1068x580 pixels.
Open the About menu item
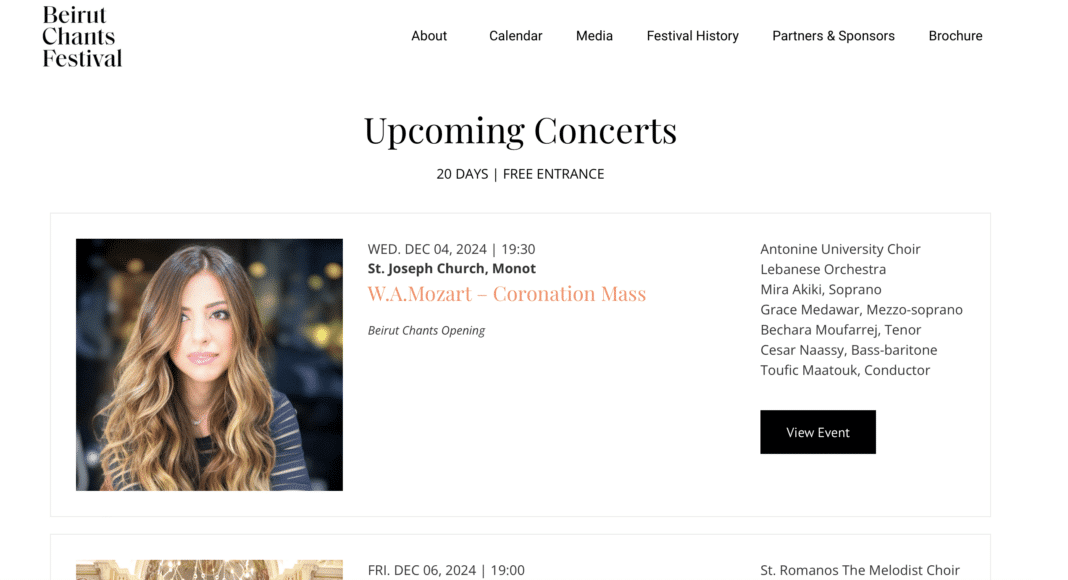pyautogui.click(x=429, y=36)
